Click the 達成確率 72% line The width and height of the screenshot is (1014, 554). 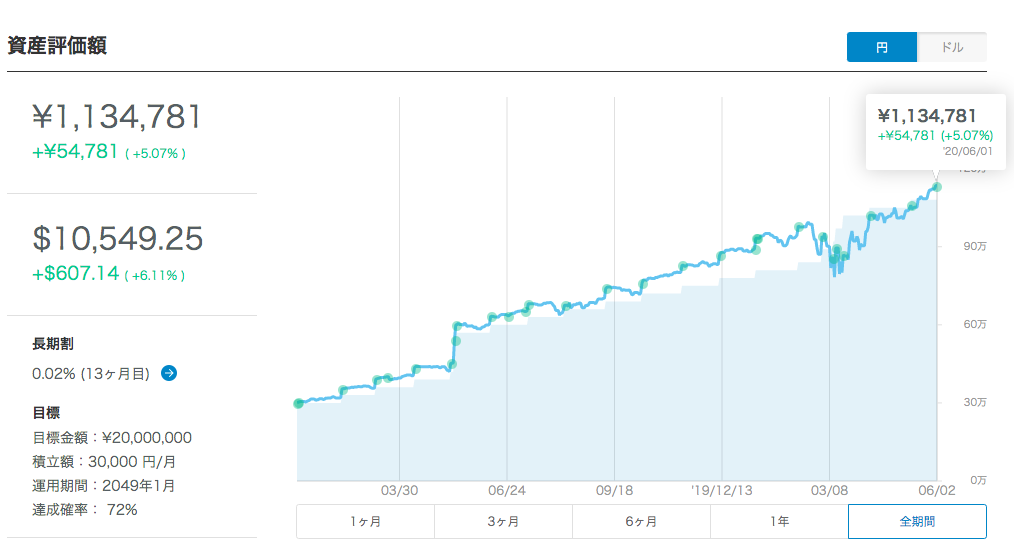tap(85, 509)
